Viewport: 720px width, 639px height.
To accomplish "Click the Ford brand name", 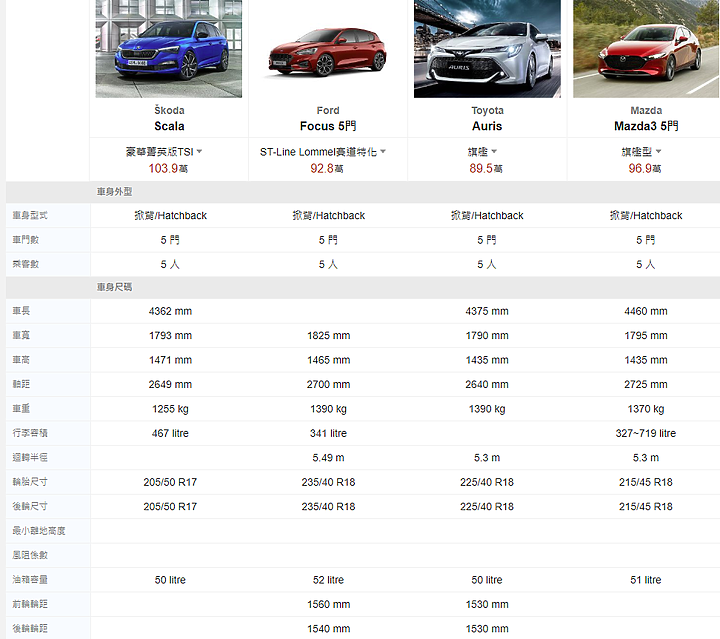I will [x=328, y=111].
